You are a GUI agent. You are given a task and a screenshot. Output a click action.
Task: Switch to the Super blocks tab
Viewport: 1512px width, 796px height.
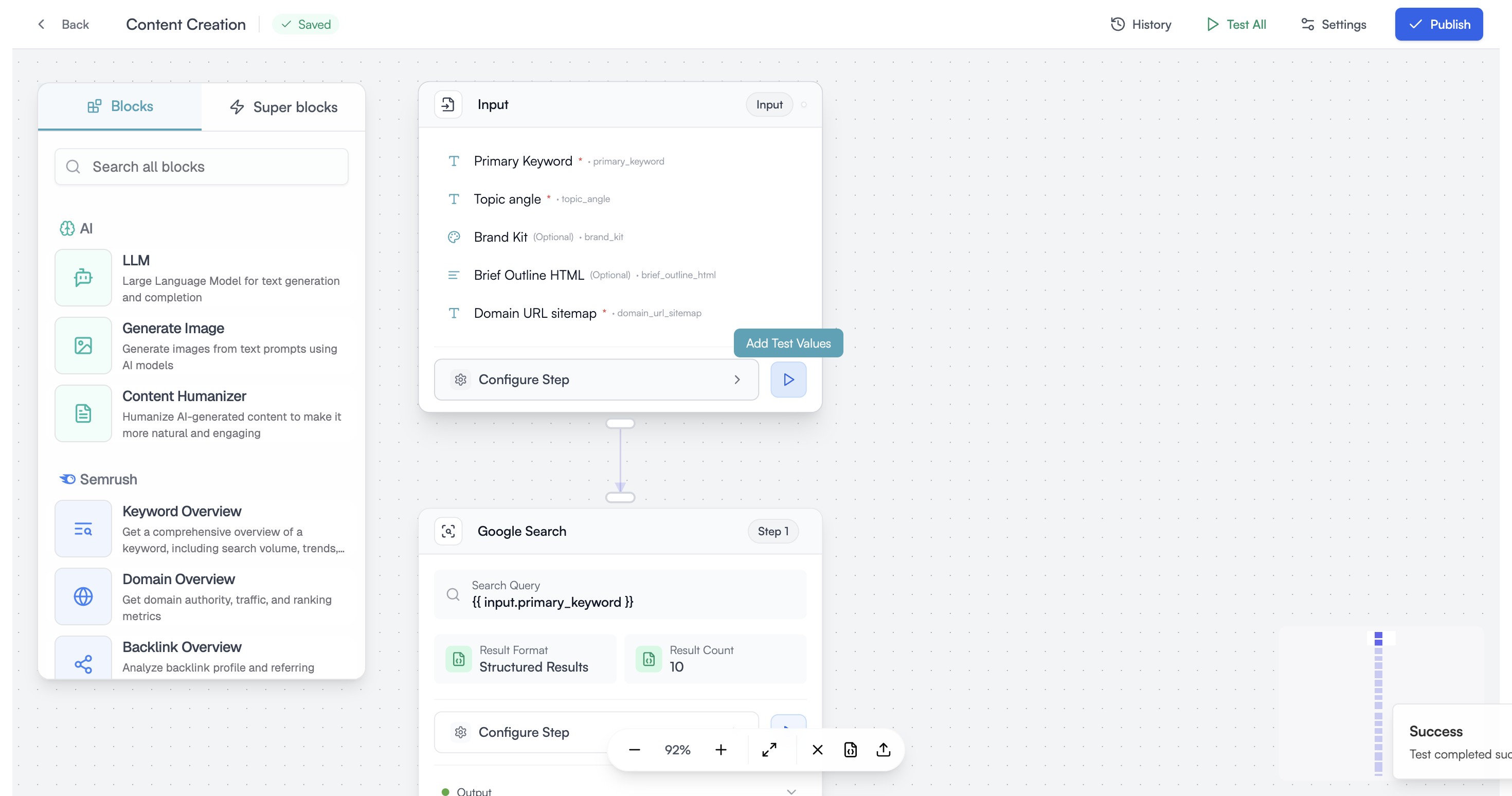tap(283, 107)
